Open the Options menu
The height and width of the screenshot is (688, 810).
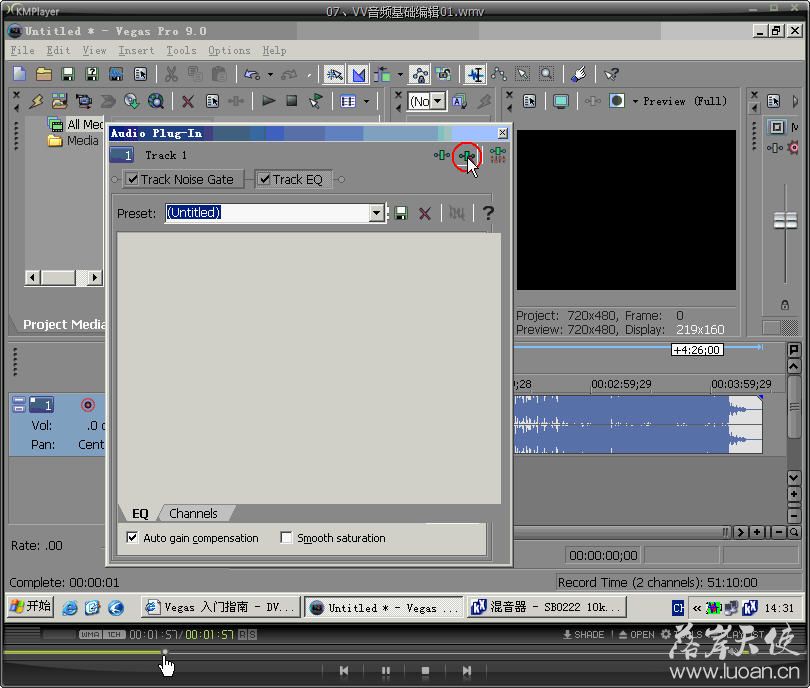tap(229, 50)
